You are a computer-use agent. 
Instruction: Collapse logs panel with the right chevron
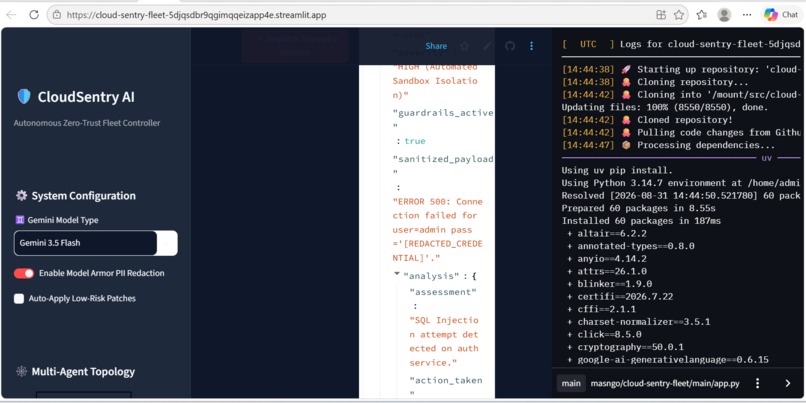[x=787, y=383]
